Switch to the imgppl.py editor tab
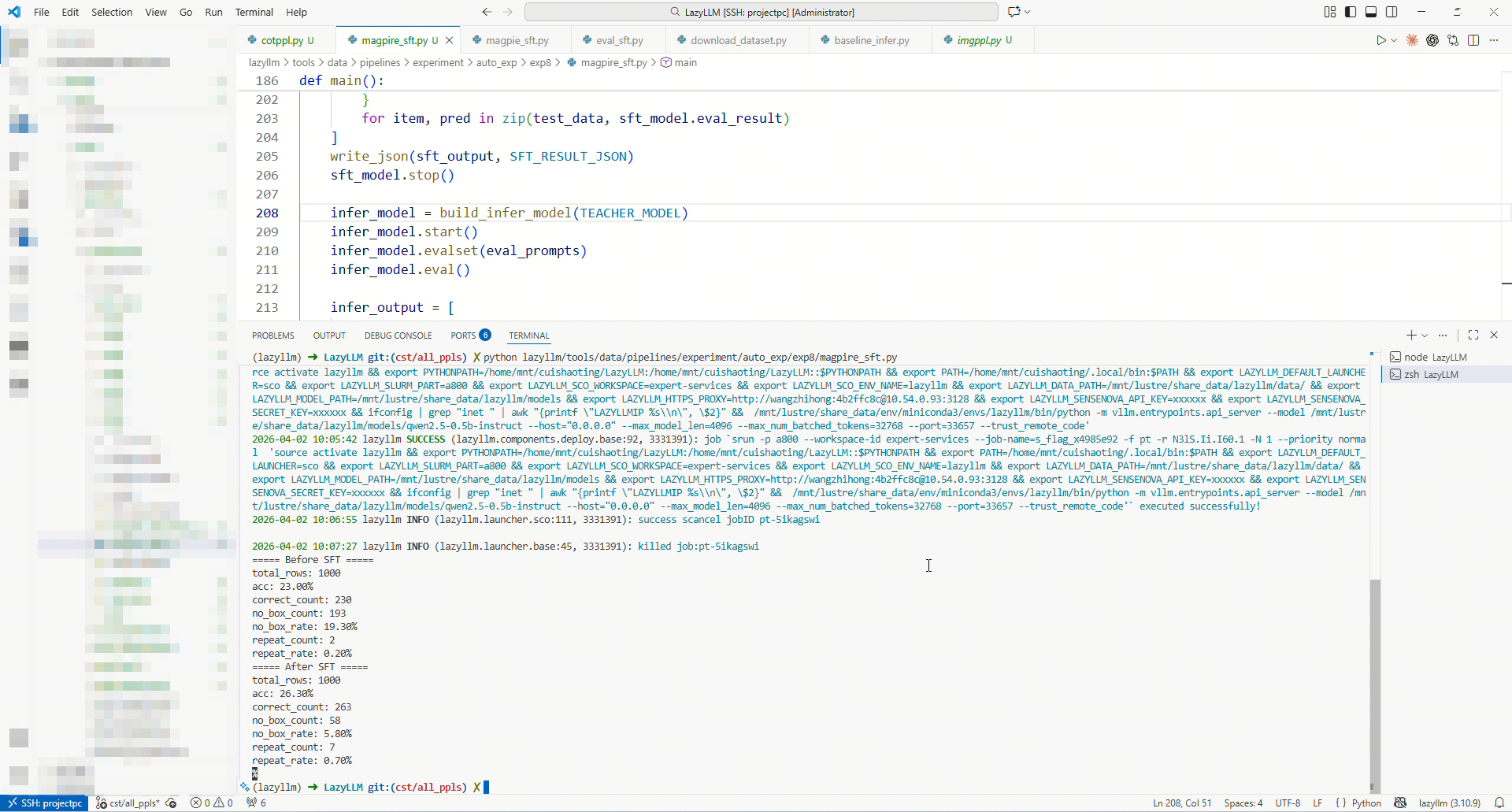This screenshot has width=1512, height=812. (x=984, y=40)
